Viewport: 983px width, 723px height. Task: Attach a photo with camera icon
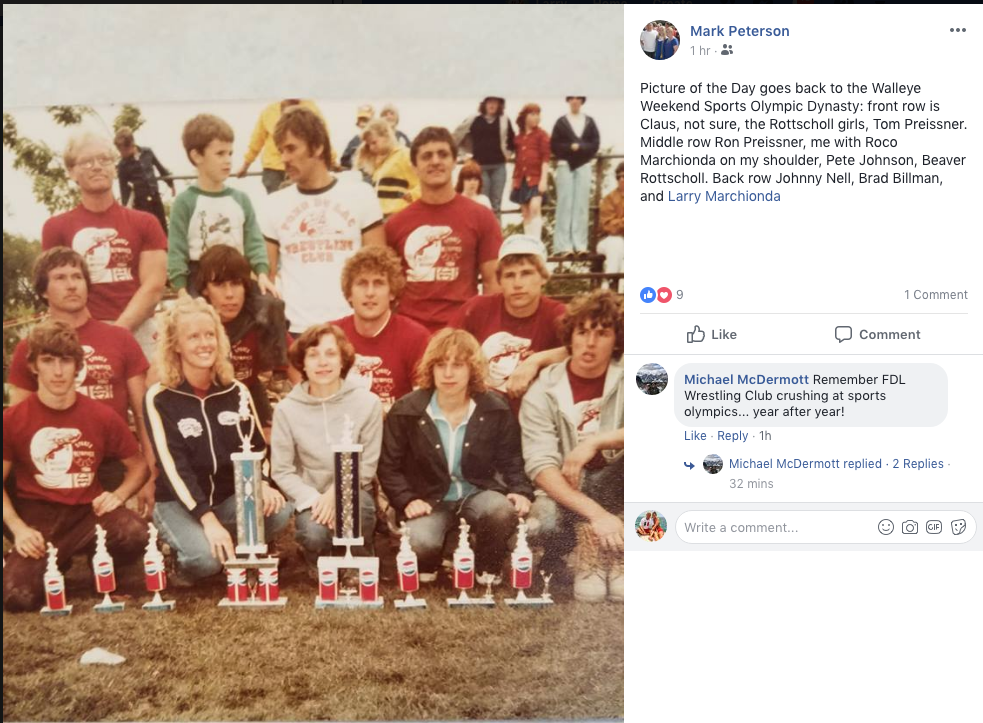pyautogui.click(x=910, y=527)
